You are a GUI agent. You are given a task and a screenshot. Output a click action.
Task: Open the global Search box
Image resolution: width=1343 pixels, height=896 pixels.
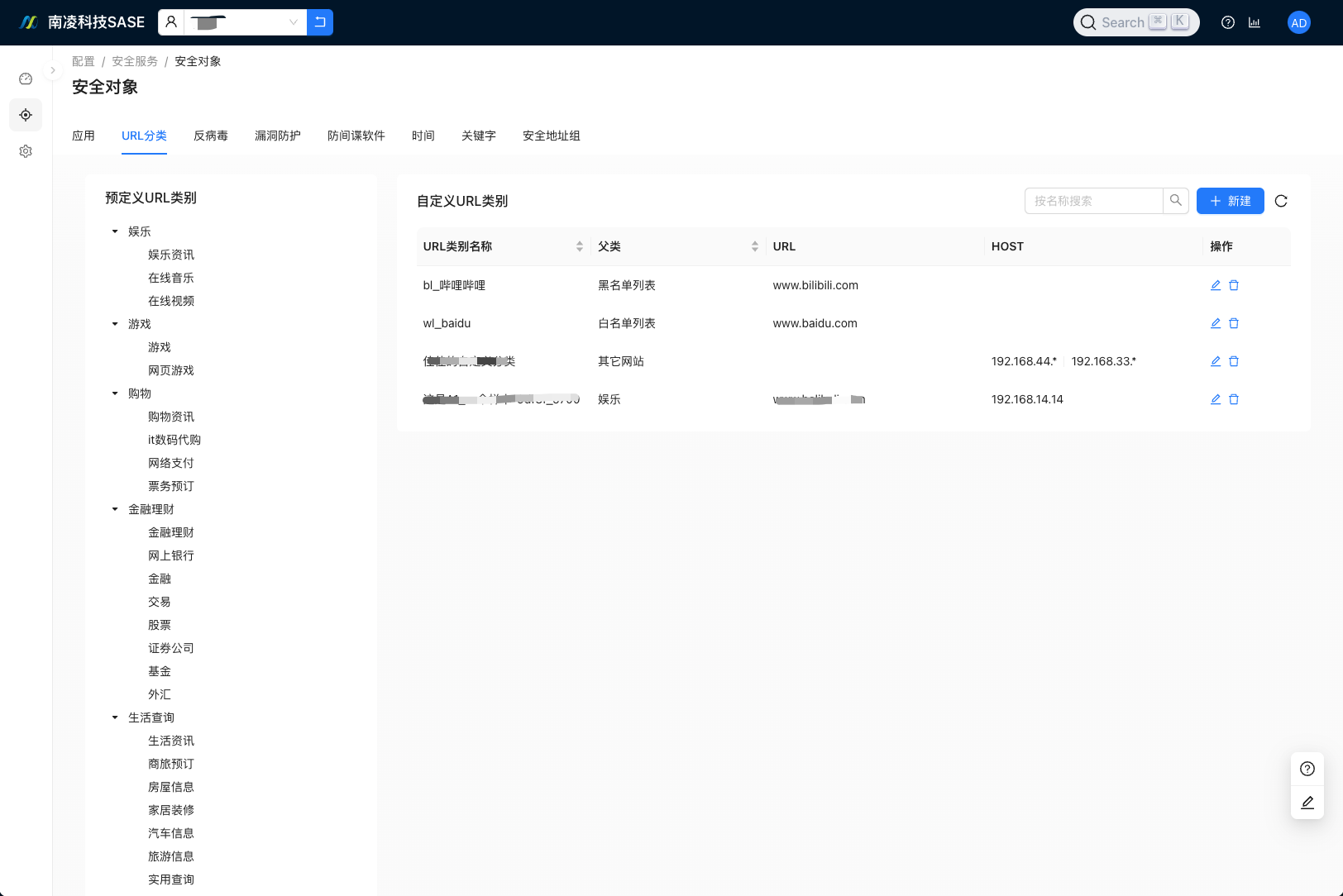(1136, 22)
